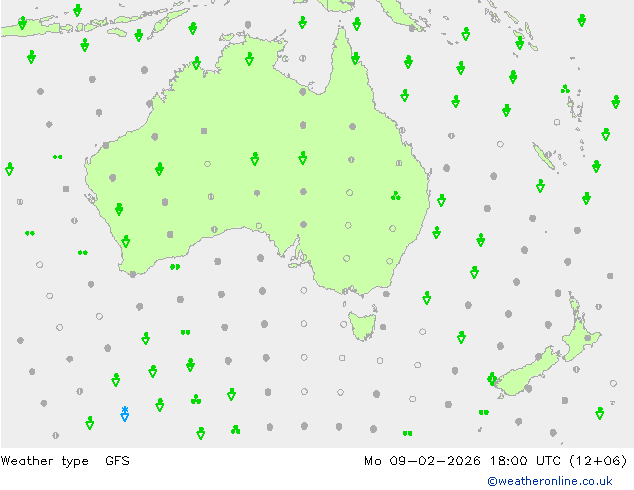Select the "(12+06)" forecast run text
The height and width of the screenshot is (490, 634).
598,460
